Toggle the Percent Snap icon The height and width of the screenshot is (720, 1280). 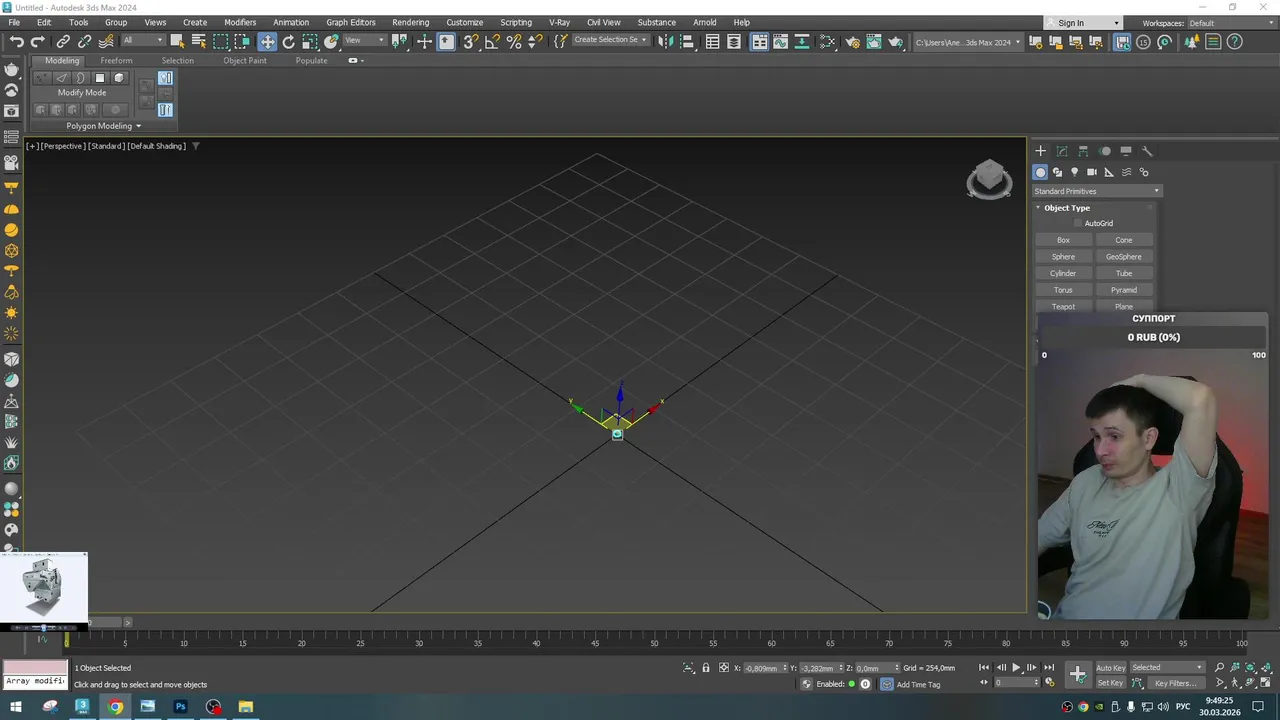tap(514, 41)
